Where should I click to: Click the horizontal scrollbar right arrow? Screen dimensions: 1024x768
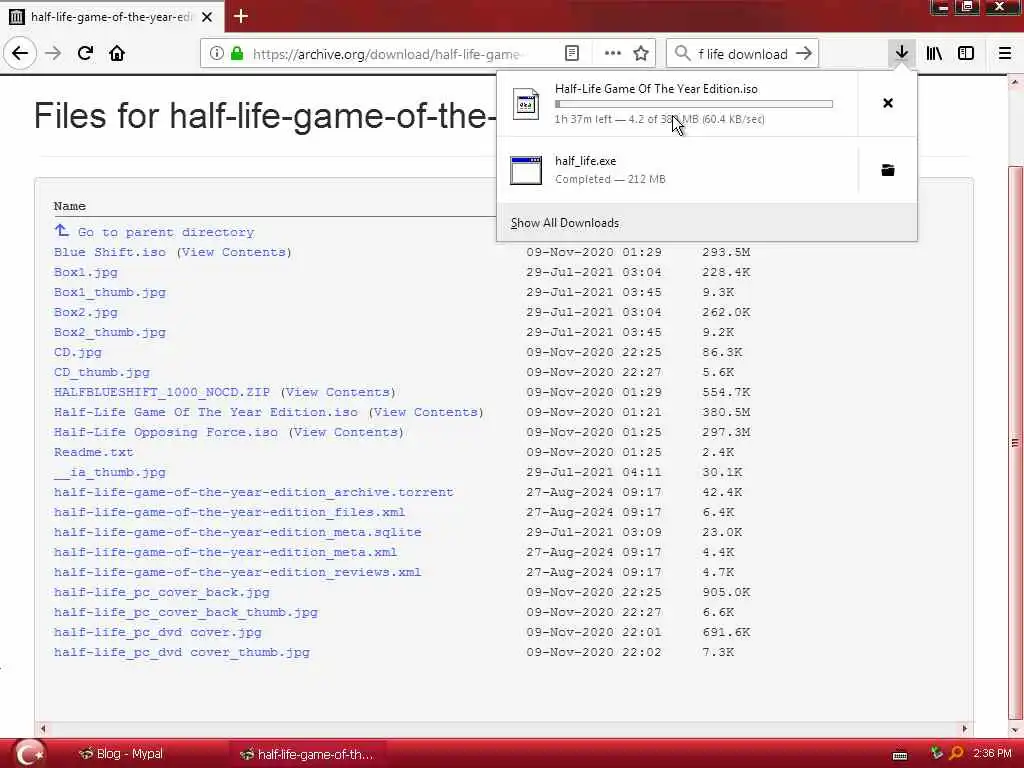[x=965, y=728]
